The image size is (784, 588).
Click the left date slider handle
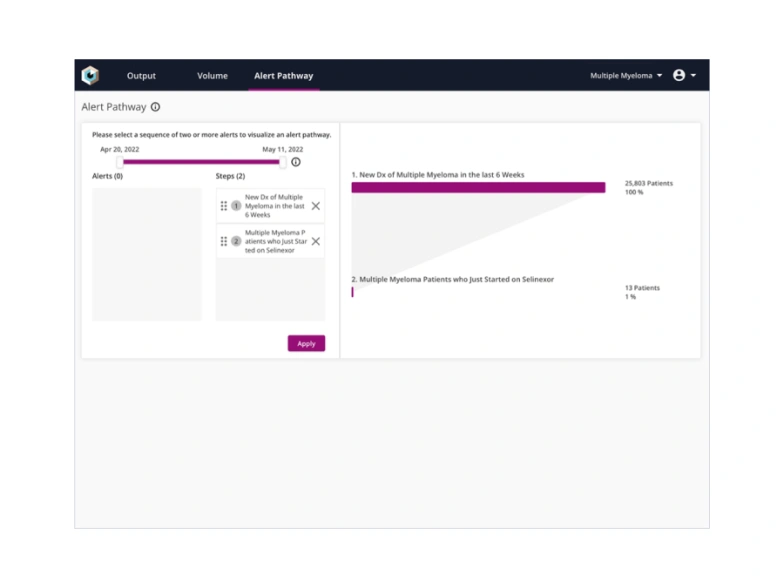120,162
